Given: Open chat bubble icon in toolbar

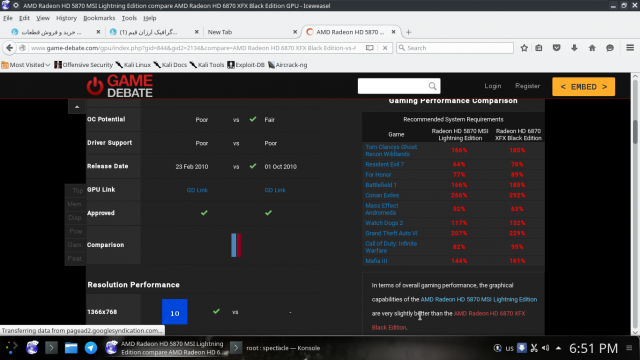Looking at the screenshot, I should coord(610,48).
